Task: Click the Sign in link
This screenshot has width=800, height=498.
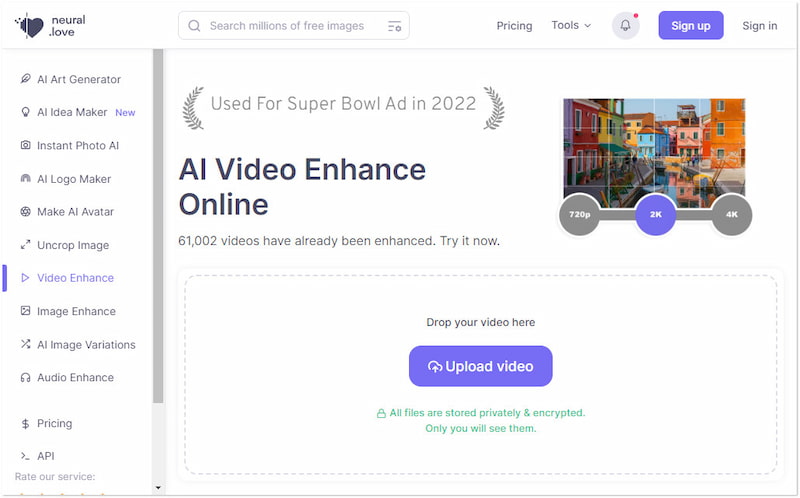Action: point(759,26)
